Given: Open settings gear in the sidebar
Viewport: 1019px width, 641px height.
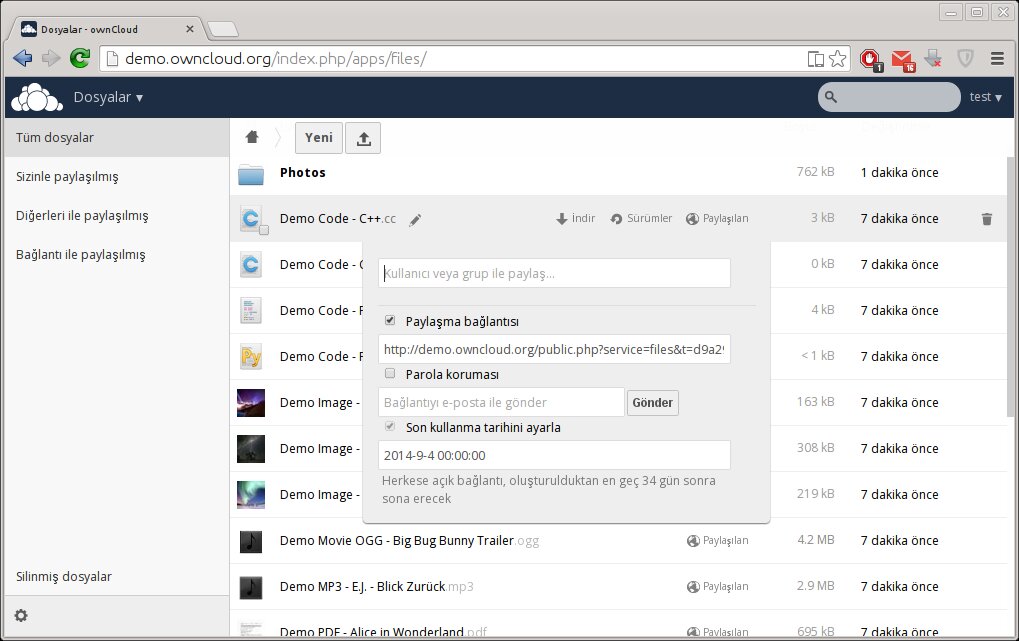Looking at the screenshot, I should coord(21,616).
